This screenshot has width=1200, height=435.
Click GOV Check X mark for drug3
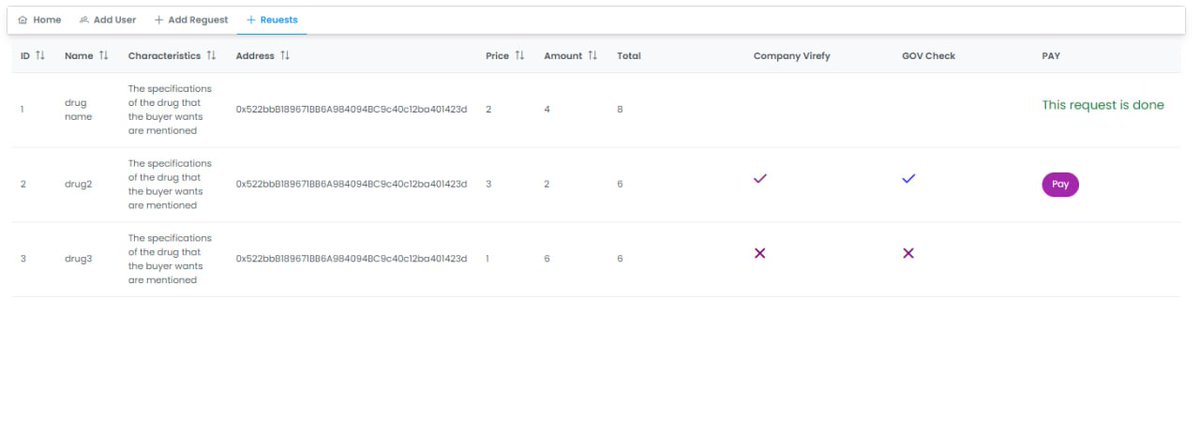point(908,253)
